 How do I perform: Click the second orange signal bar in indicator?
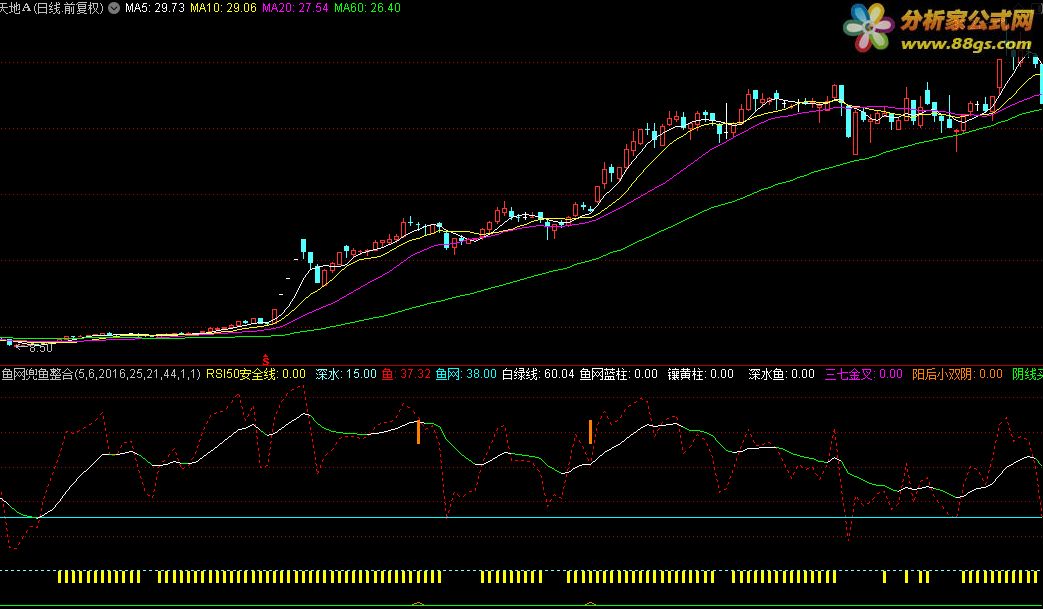point(590,431)
